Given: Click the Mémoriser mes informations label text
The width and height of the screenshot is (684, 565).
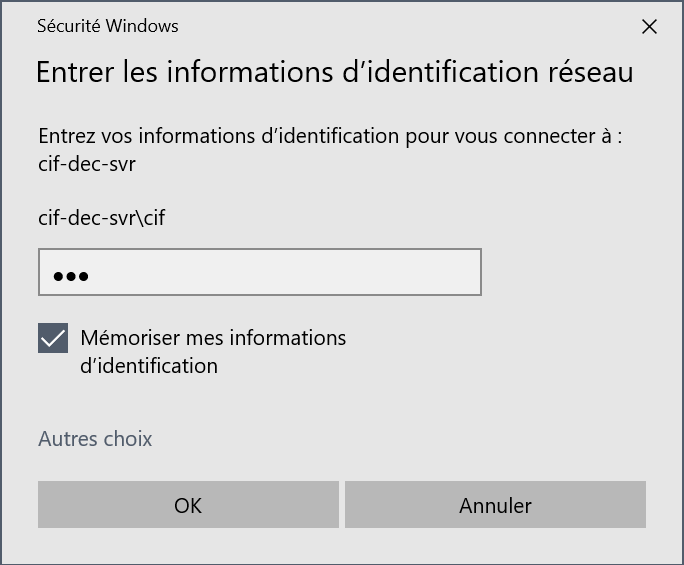Looking at the screenshot, I should [x=213, y=338].
